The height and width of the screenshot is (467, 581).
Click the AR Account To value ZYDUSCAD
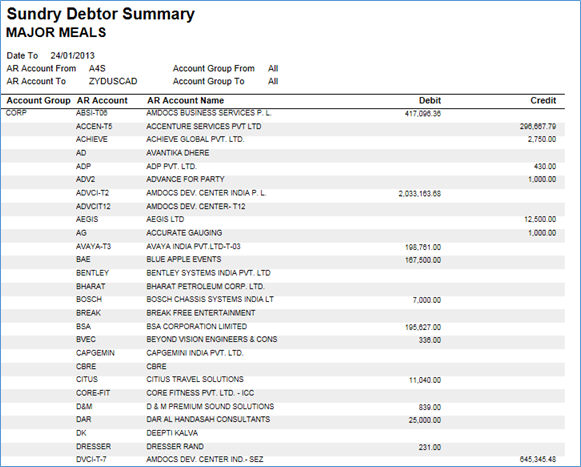click(x=113, y=81)
